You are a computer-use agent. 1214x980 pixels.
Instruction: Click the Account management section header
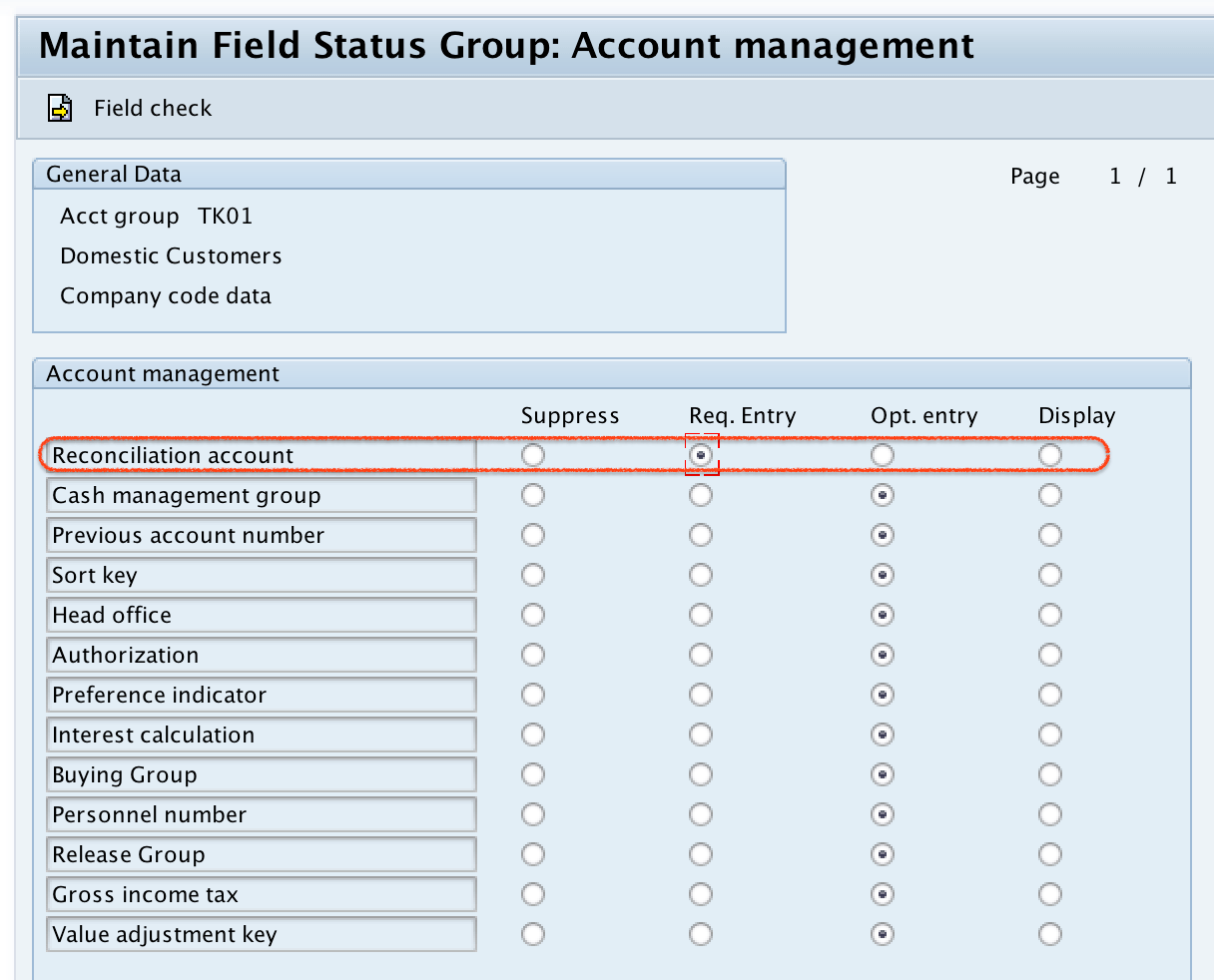[x=162, y=373]
